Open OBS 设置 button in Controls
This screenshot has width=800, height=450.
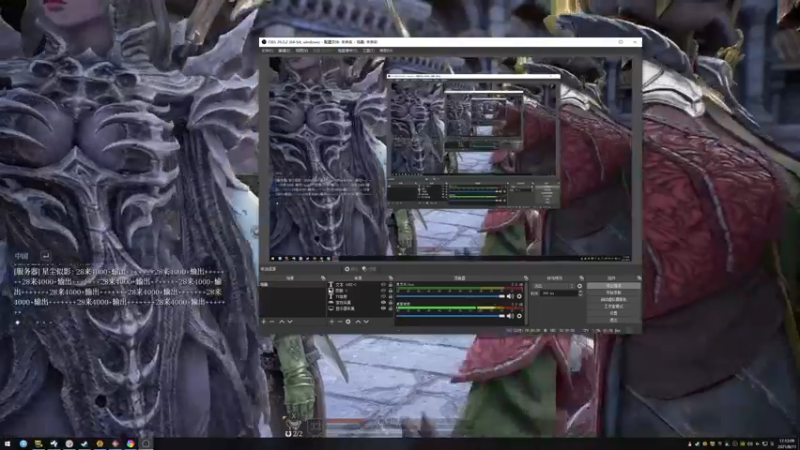pyautogui.click(x=613, y=313)
